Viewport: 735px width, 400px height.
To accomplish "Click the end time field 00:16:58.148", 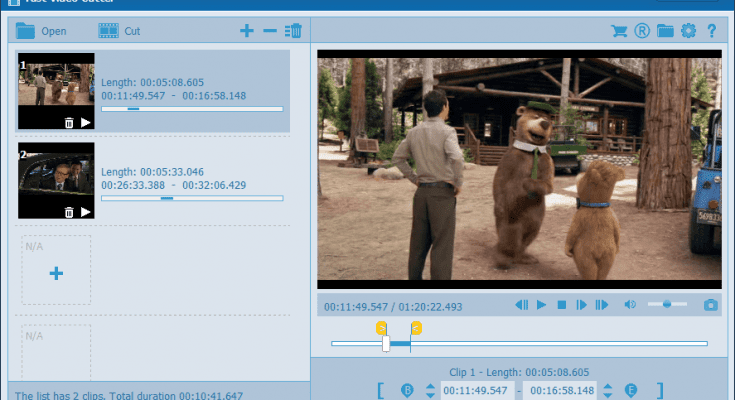I will (x=562, y=390).
